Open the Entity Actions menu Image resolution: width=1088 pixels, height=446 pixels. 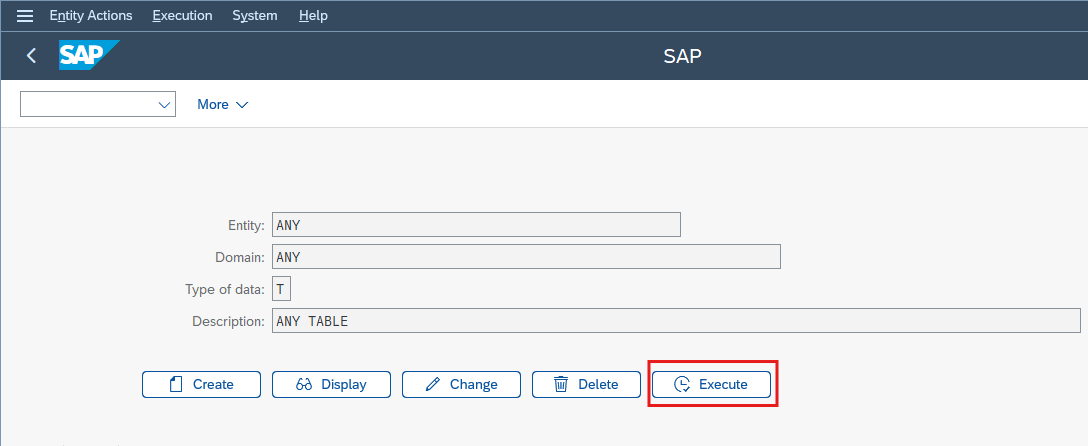pyautogui.click(x=91, y=15)
